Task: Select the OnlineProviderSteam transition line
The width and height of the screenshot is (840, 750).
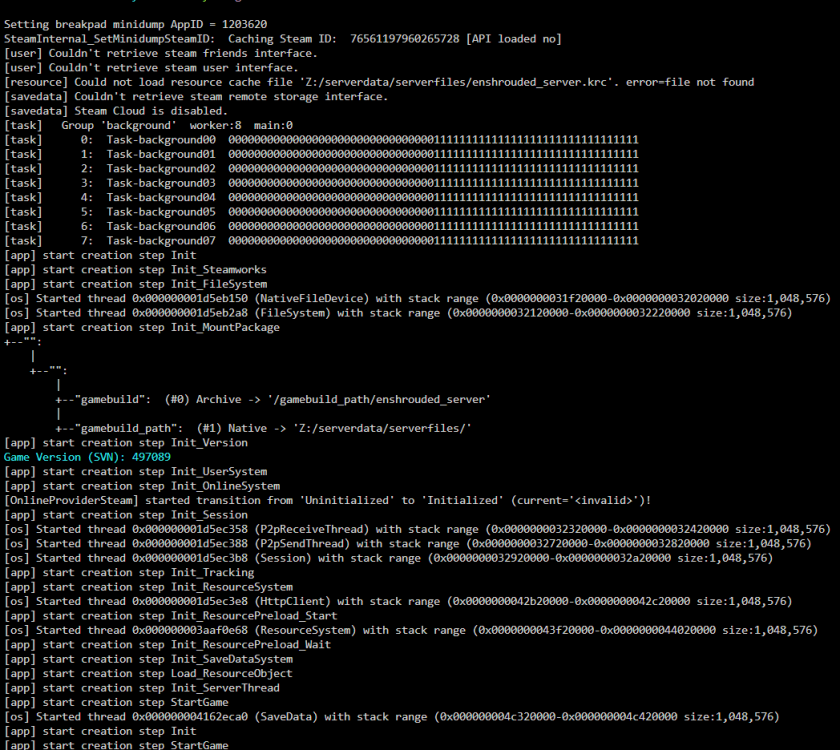Action: pos(328,500)
